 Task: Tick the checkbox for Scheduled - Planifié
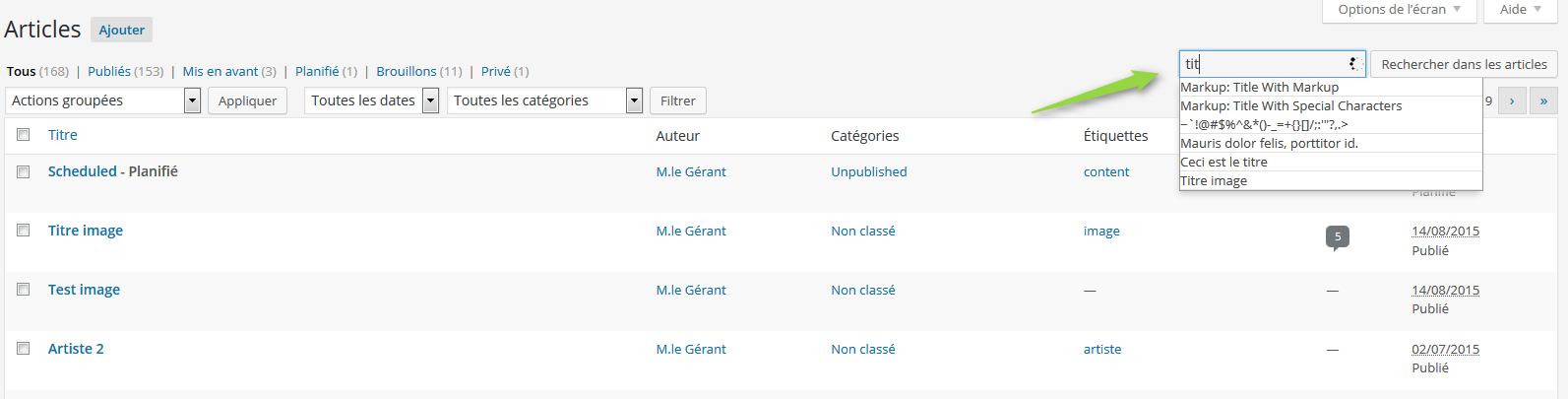pyautogui.click(x=23, y=171)
